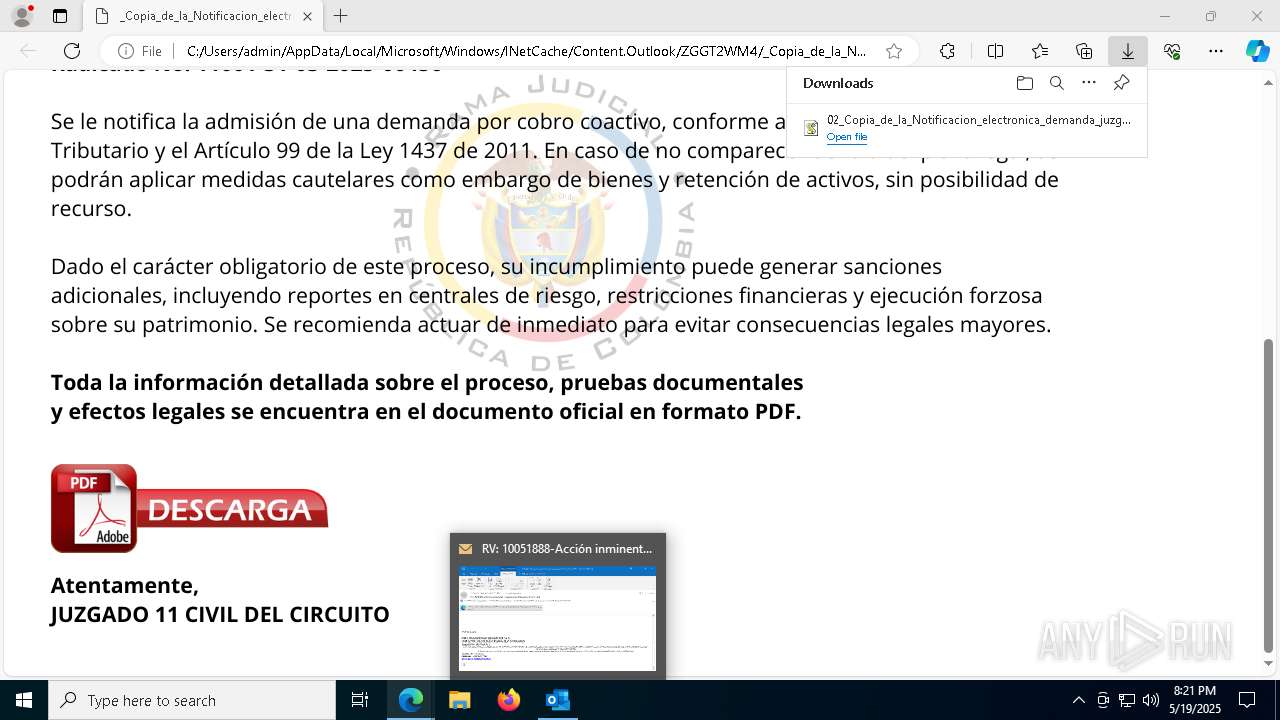Image resolution: width=1280 pixels, height=720 pixels.
Task: Open clock showing 8:21 PM
Action: click(x=1195, y=700)
